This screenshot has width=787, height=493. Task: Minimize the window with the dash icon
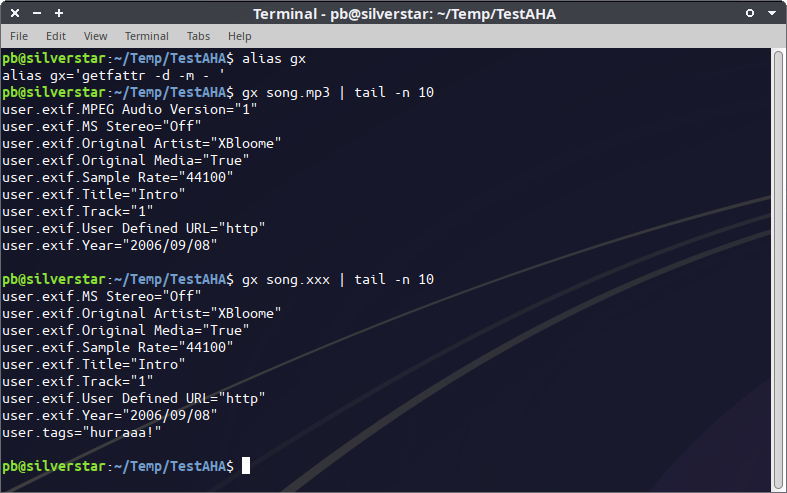36,13
